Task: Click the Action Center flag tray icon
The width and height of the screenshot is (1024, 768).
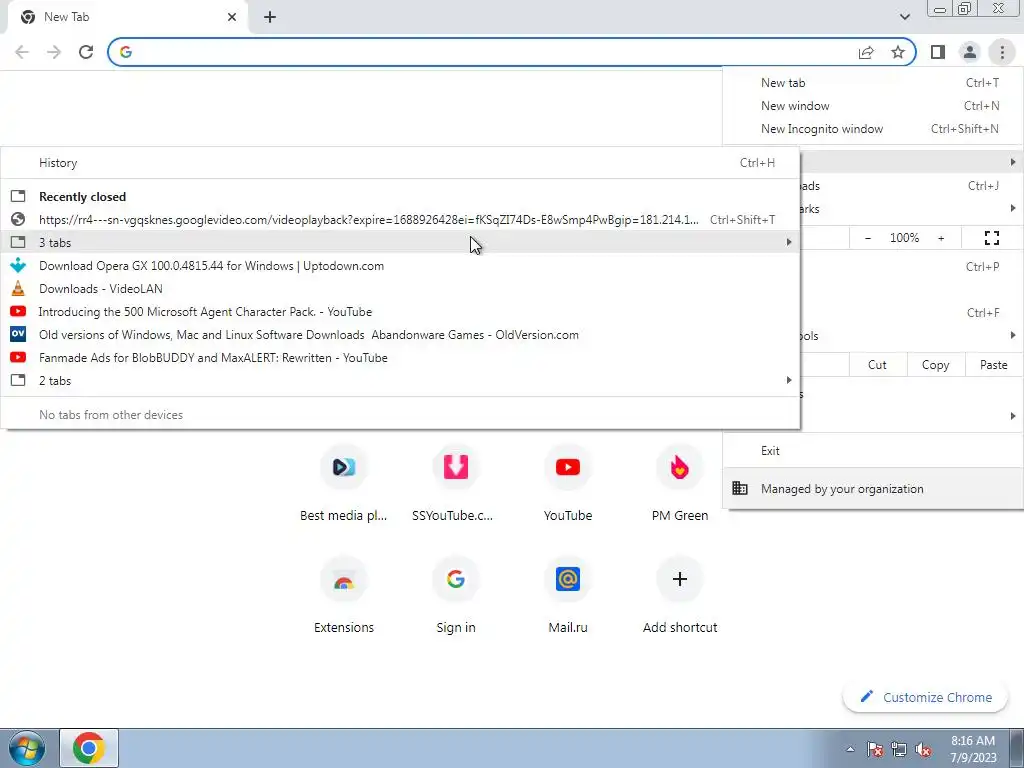Action: point(874,749)
